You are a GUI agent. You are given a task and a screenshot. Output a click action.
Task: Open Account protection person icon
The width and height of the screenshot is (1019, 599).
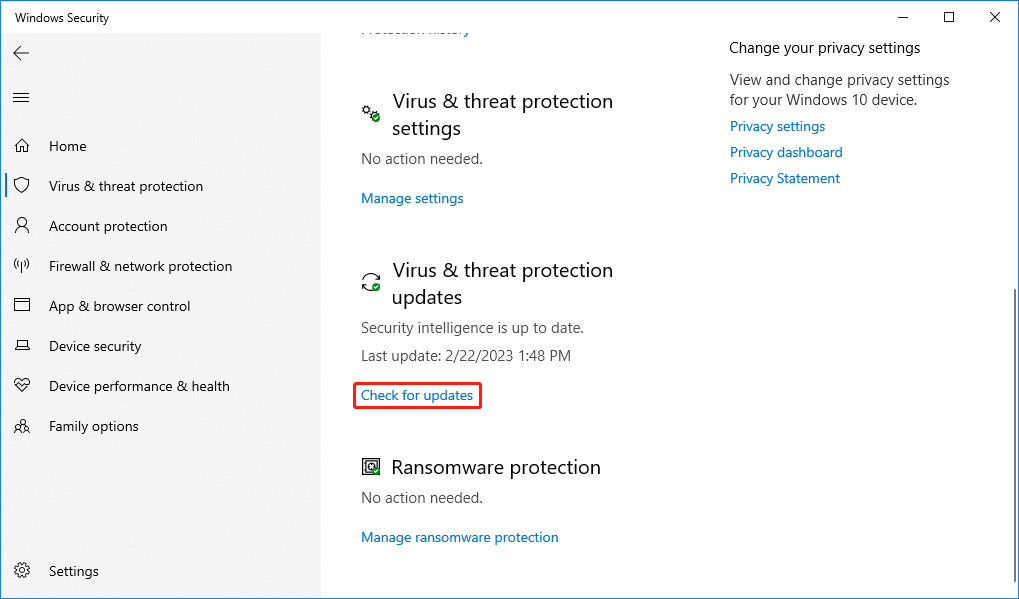(x=22, y=225)
